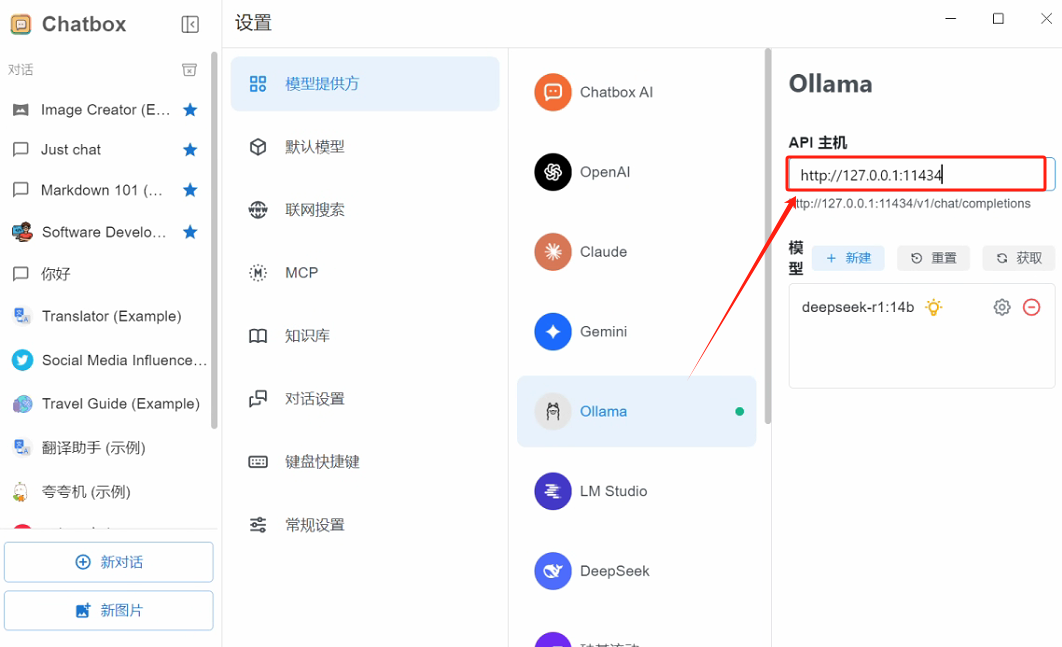Unstar the Software Developer conversation

point(190,232)
